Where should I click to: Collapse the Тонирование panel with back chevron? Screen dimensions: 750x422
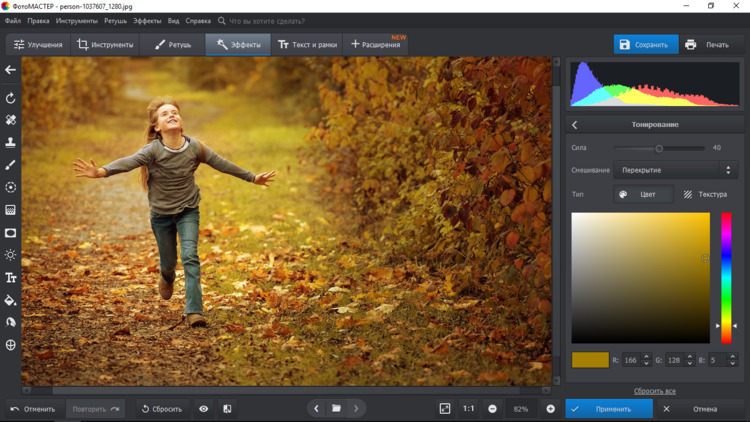575,125
